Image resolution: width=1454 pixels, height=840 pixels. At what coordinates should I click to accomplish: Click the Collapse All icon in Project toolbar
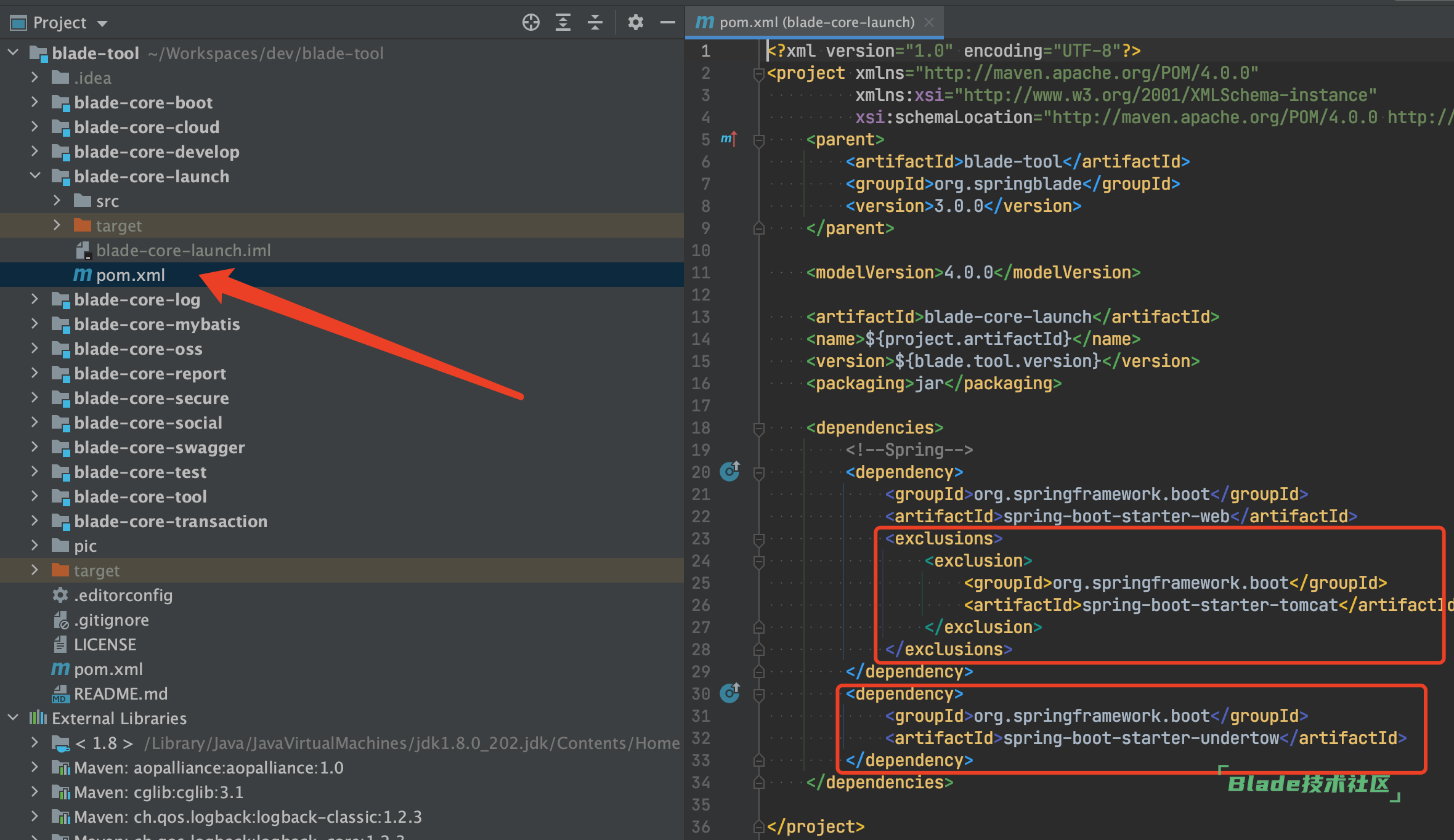coord(595,23)
